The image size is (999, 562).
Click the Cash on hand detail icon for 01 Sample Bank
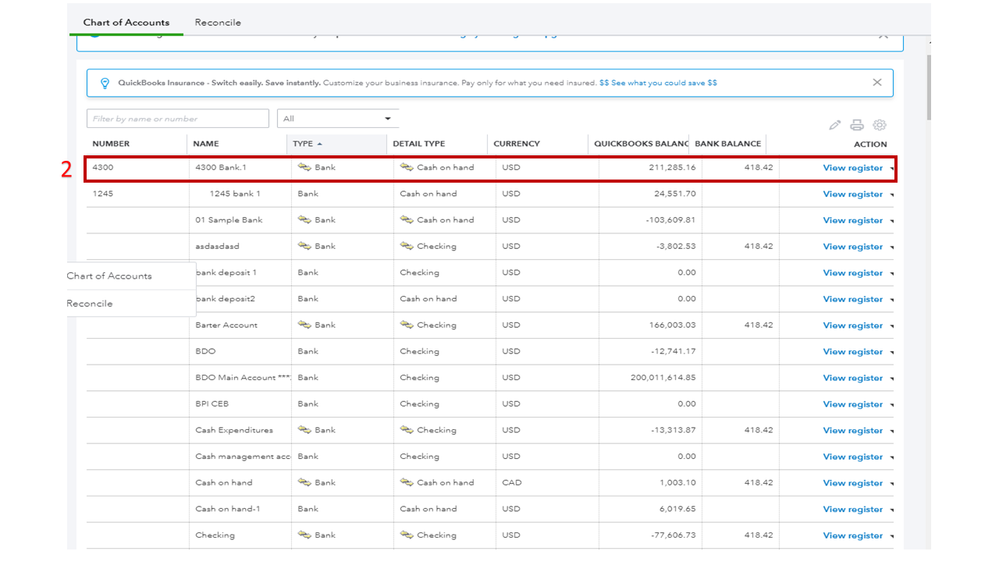point(406,220)
